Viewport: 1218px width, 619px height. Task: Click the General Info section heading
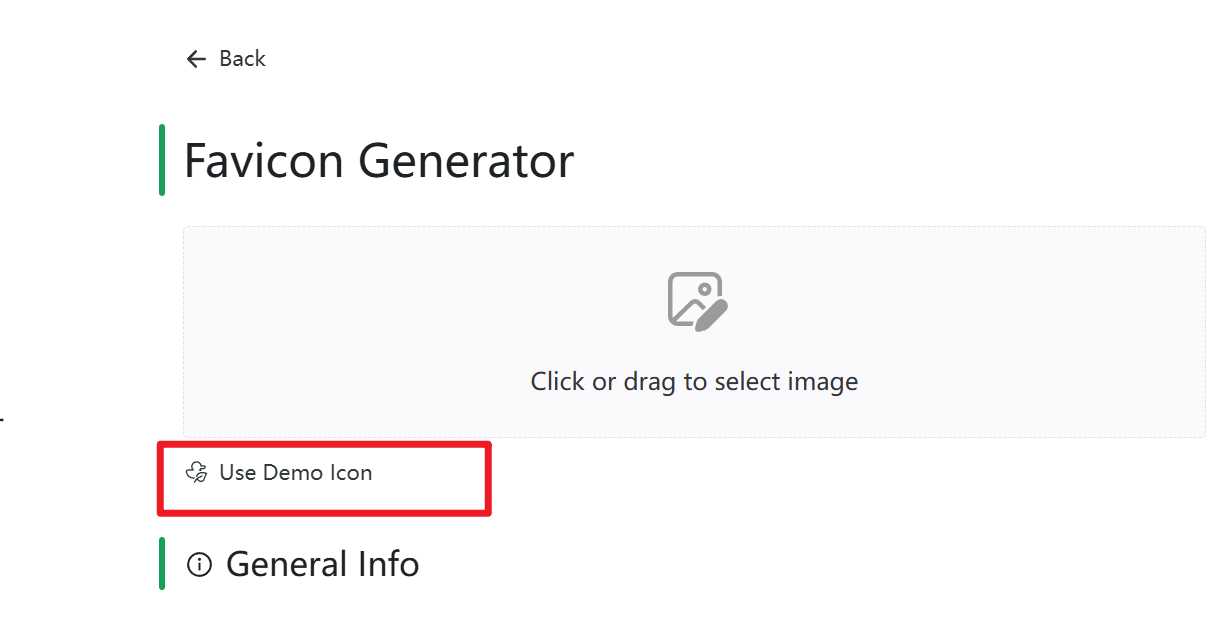(322, 564)
